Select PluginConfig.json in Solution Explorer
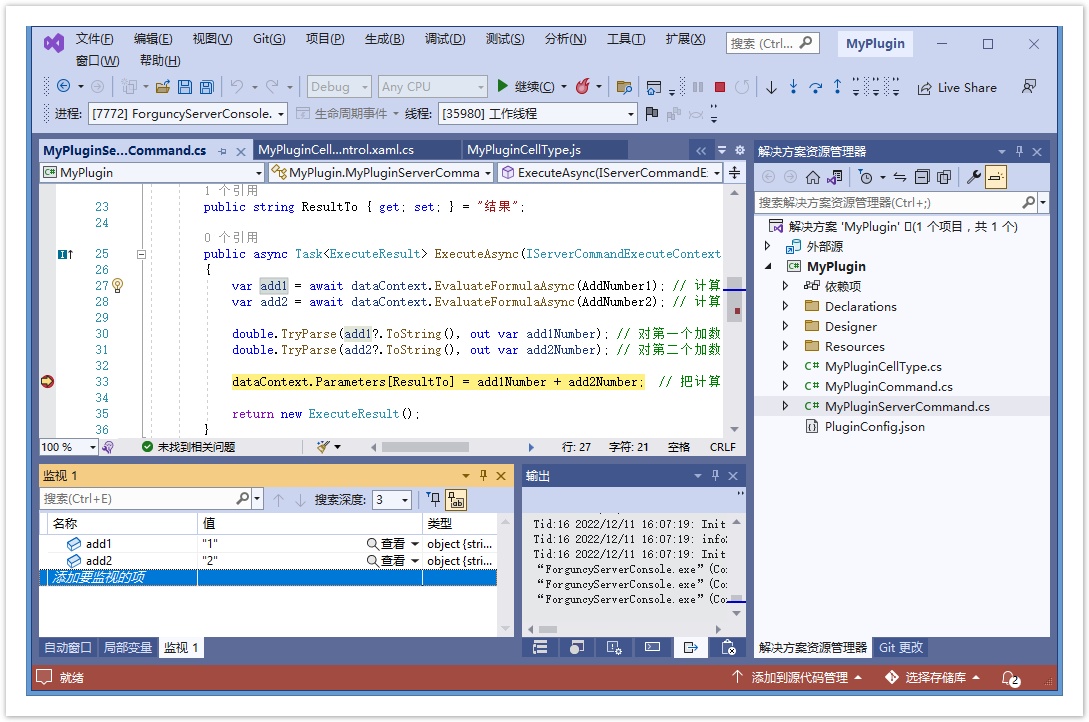The image size is (1089, 722). pyautogui.click(x=874, y=427)
